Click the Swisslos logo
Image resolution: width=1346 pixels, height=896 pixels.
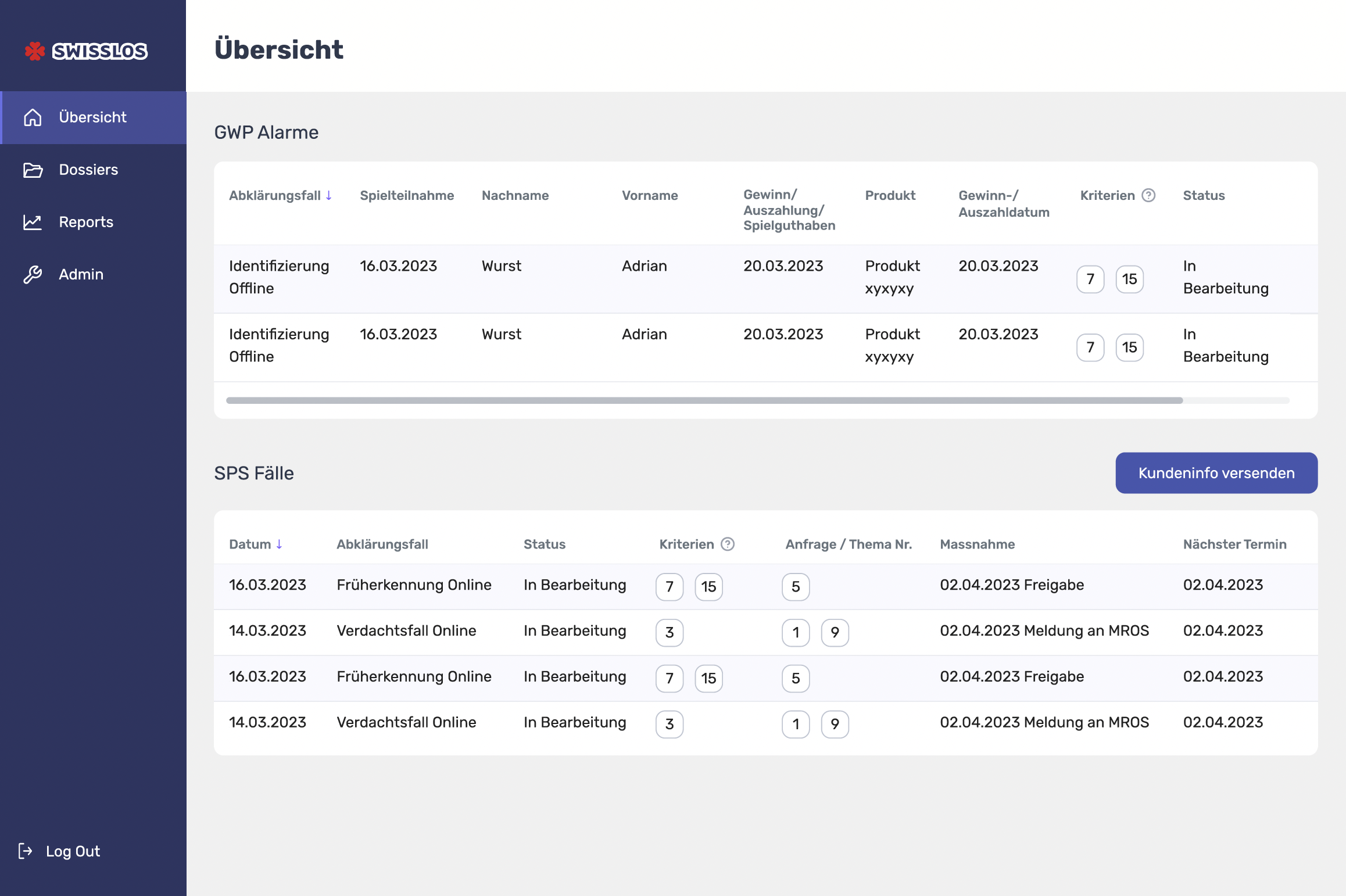point(86,51)
